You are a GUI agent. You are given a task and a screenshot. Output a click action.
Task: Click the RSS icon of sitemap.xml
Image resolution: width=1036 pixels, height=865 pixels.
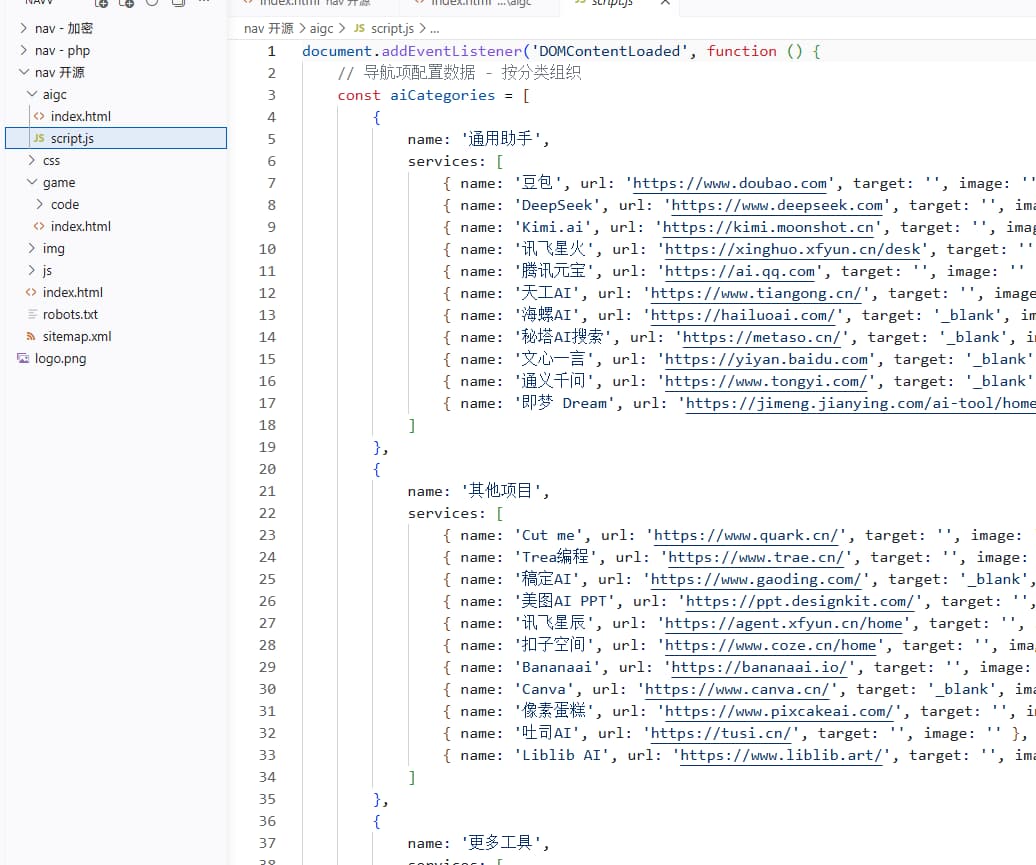click(x=30, y=336)
